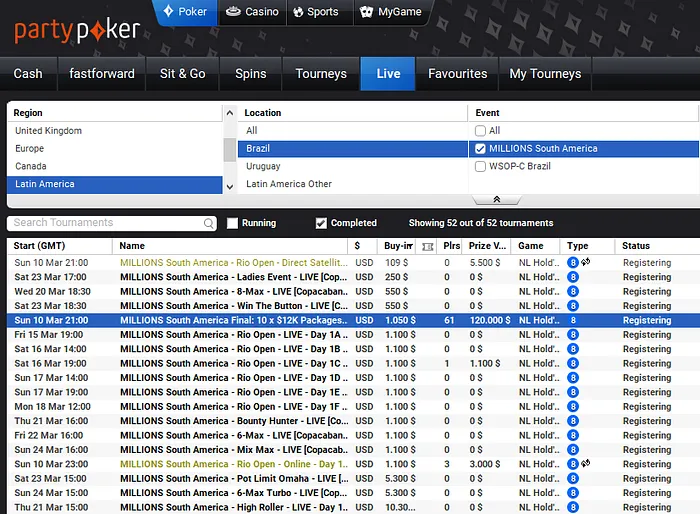700x514 pixels.
Task: Select the Ladies Event LIVE tournament row
Action: pyautogui.click(x=353, y=277)
